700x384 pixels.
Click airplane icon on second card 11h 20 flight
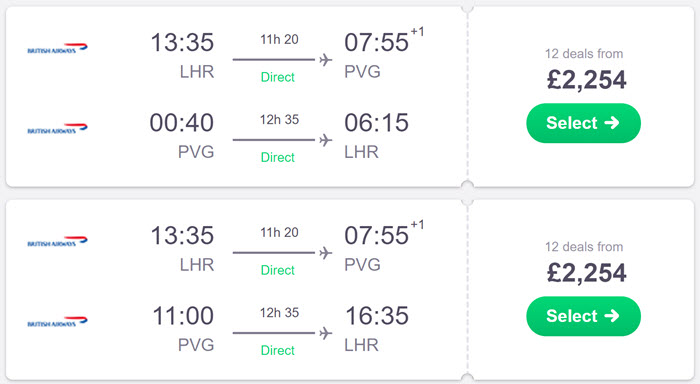326,253
